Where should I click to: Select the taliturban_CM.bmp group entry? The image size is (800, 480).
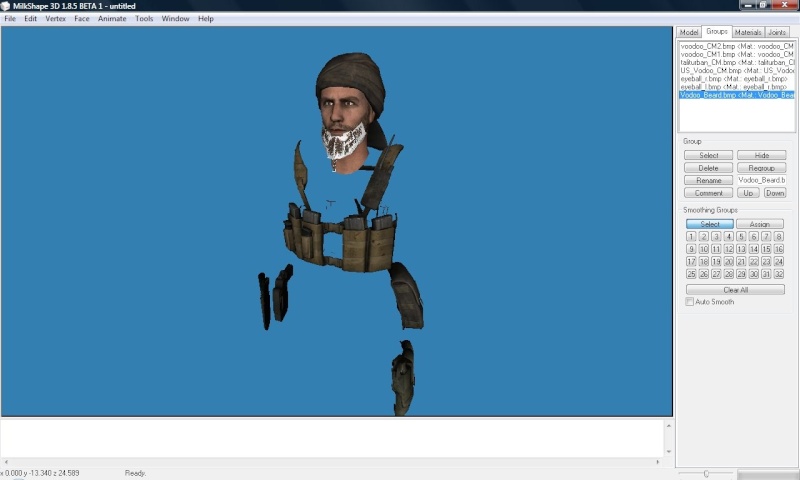coord(737,62)
